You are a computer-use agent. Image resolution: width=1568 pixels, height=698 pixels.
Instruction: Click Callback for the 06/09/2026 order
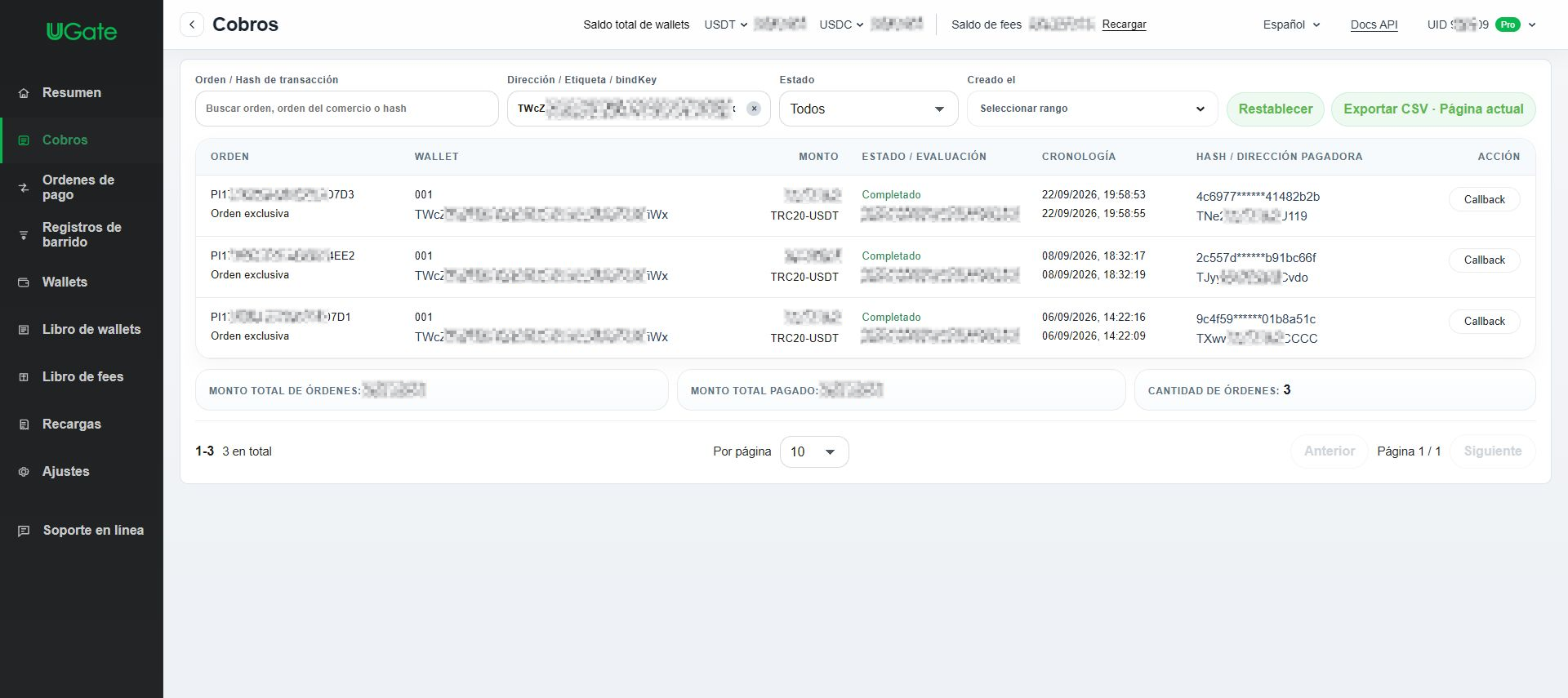click(x=1484, y=321)
